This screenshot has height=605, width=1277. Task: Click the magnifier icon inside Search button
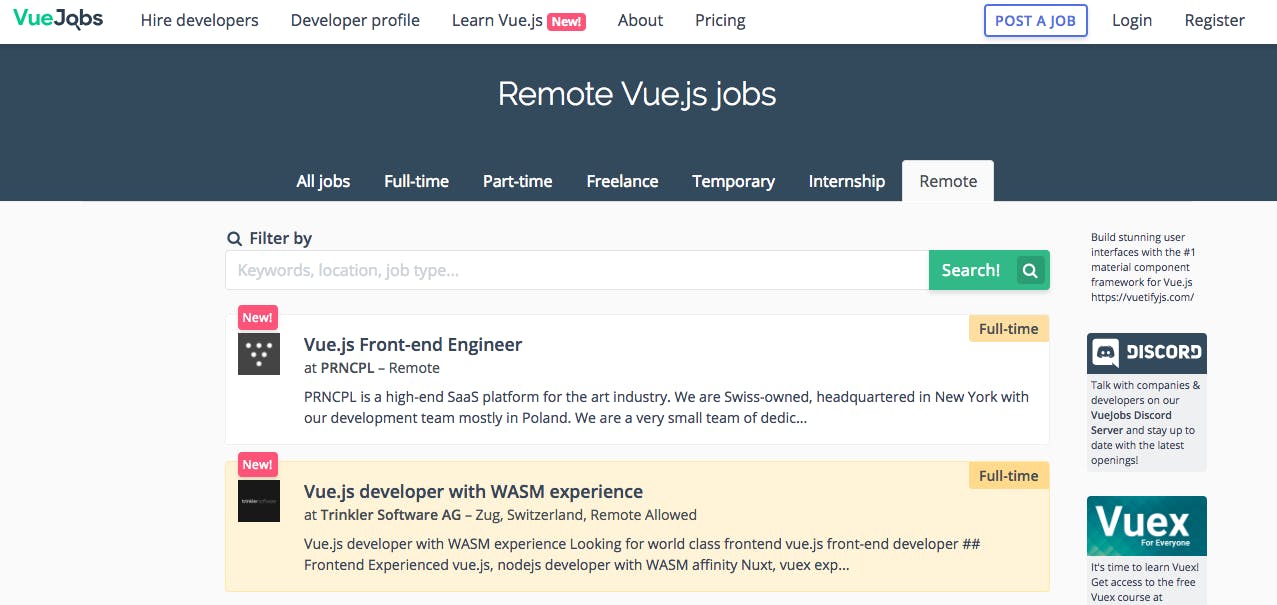tap(1030, 270)
